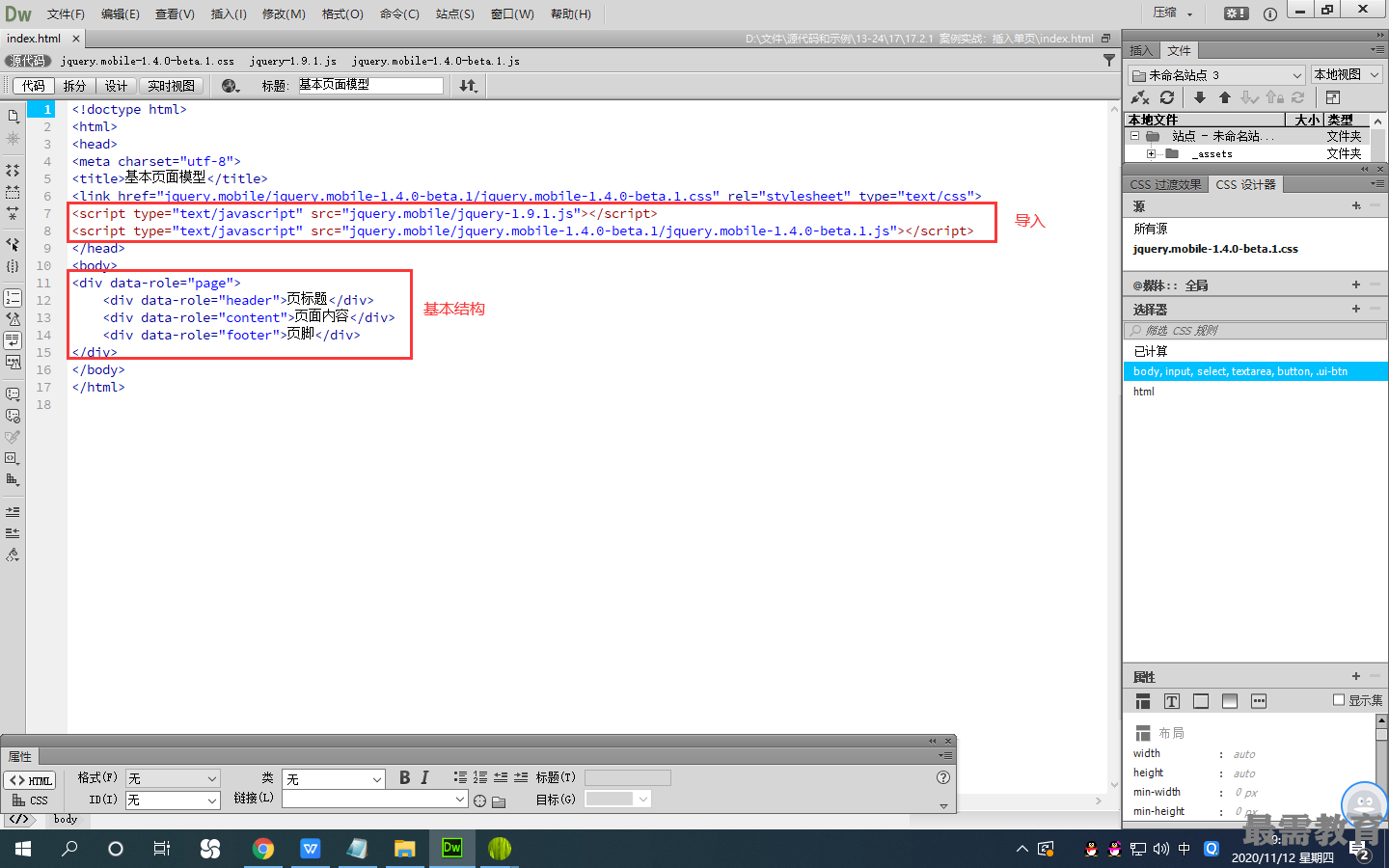Image resolution: width=1389 pixels, height=868 pixels.
Task: Select the html selector row
Action: point(1255,392)
